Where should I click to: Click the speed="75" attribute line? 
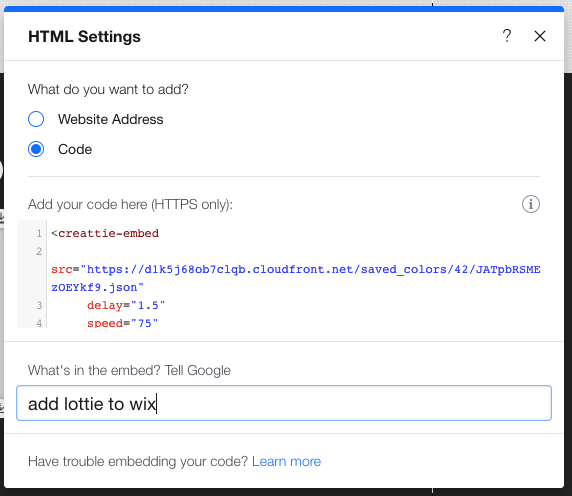pyautogui.click(x=122, y=323)
